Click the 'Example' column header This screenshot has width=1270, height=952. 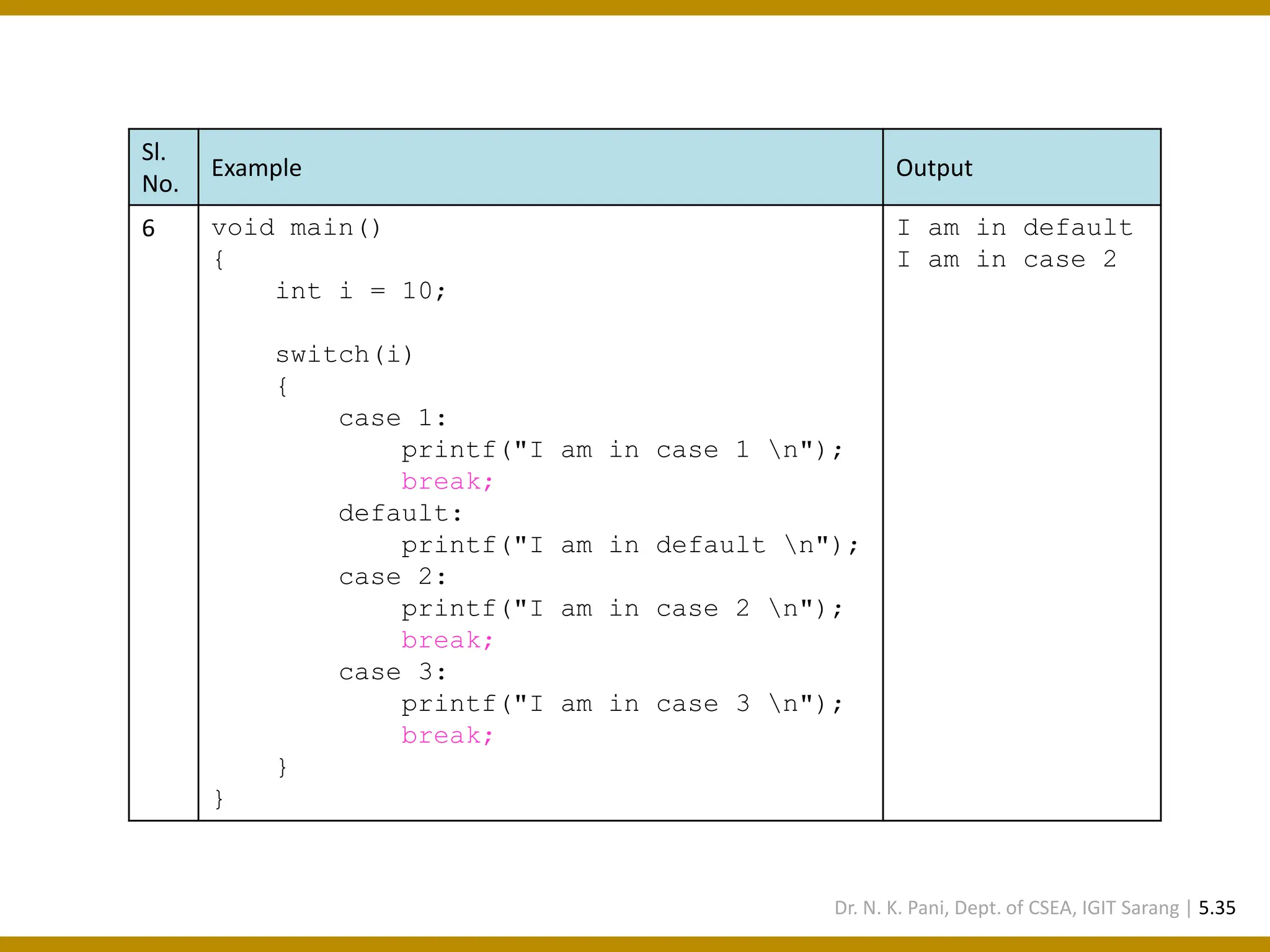point(540,167)
